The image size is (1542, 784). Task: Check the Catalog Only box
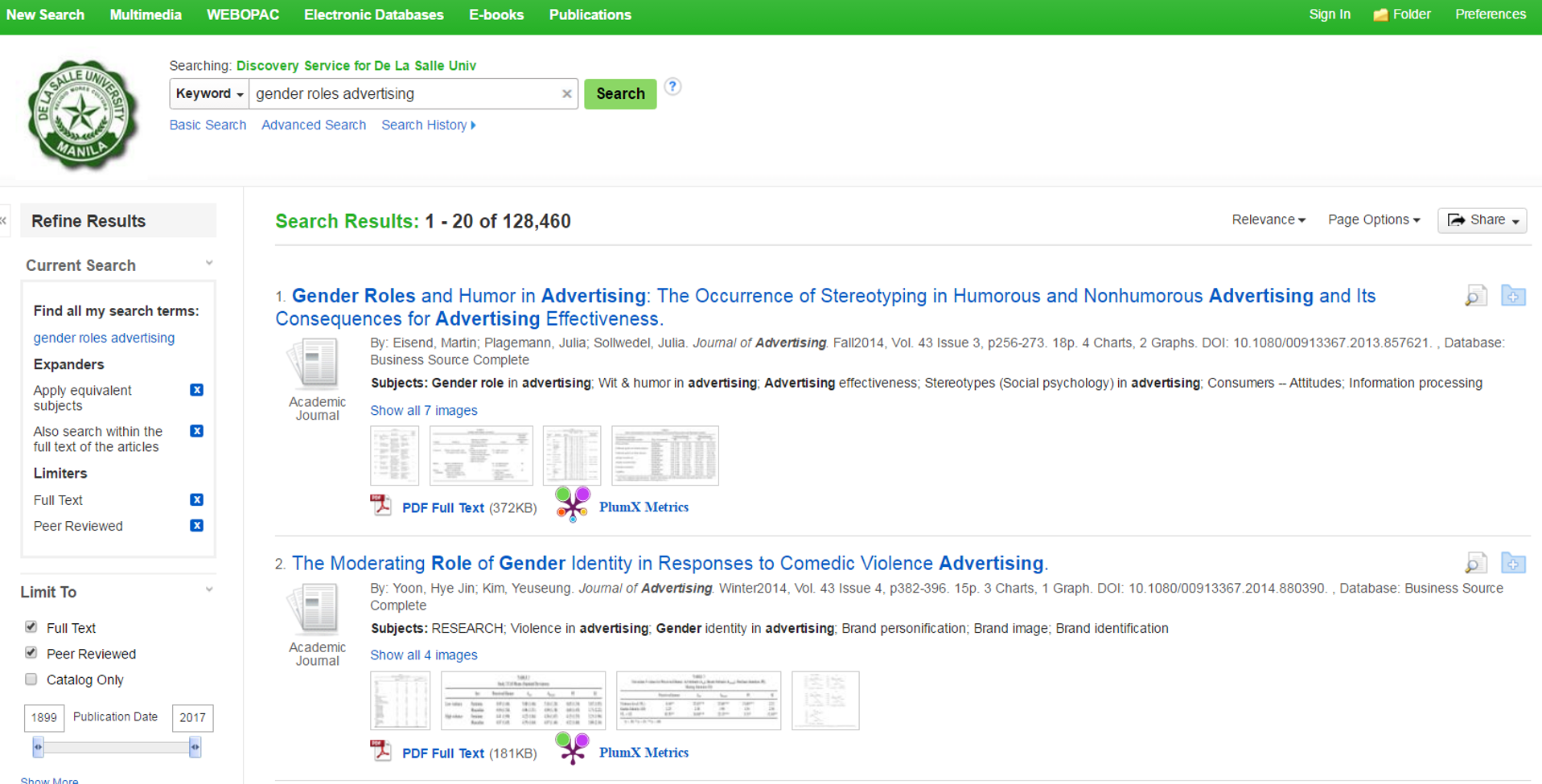31,679
